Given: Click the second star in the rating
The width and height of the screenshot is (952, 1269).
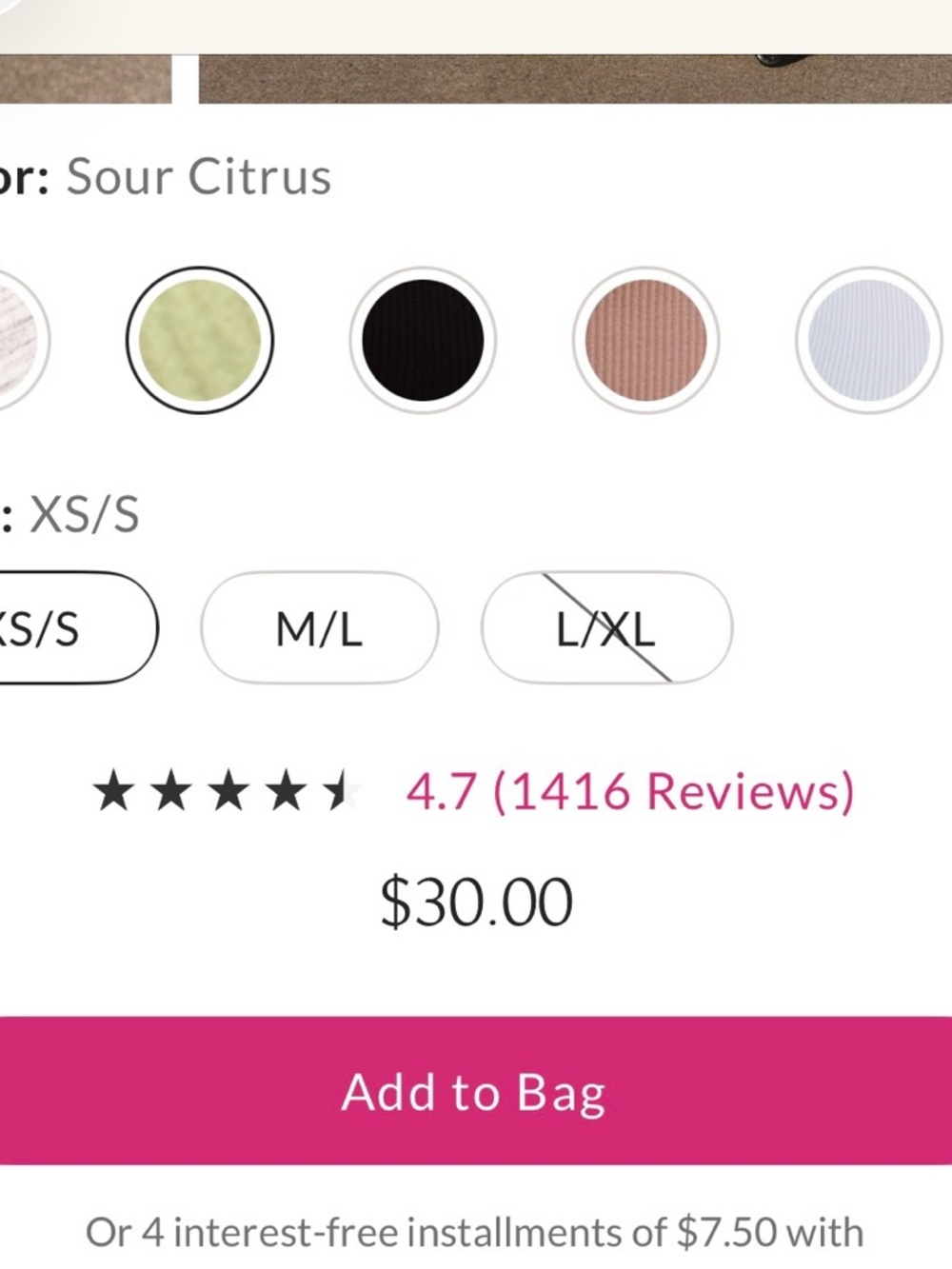Looking at the screenshot, I should click(171, 792).
